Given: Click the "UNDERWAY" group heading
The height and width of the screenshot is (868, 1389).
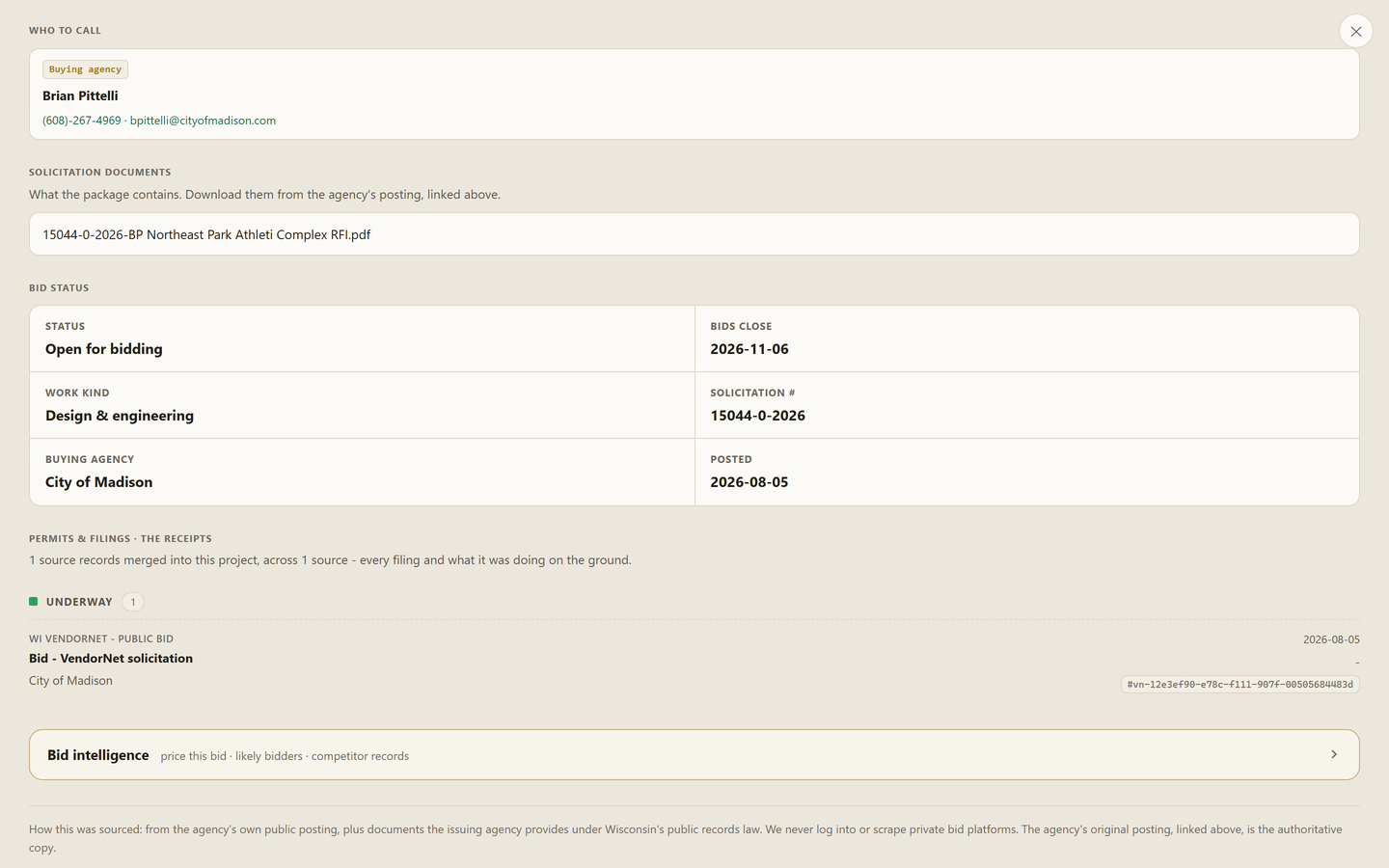Looking at the screenshot, I should click(79, 602).
